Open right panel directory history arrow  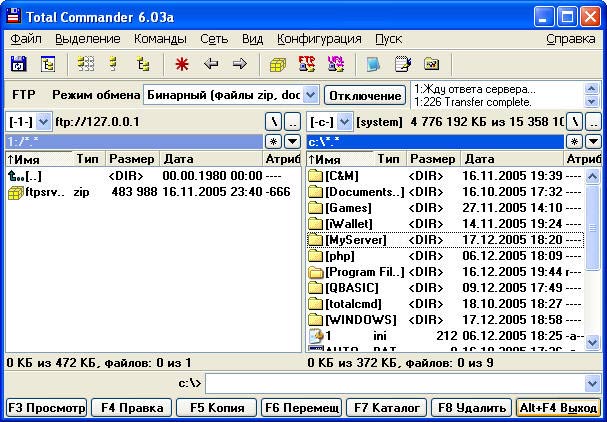[593, 142]
